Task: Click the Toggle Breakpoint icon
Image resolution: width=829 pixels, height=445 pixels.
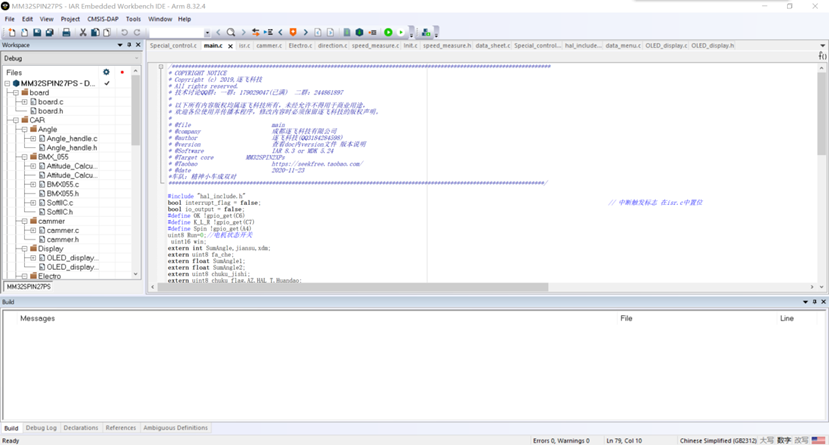Action: [373, 32]
